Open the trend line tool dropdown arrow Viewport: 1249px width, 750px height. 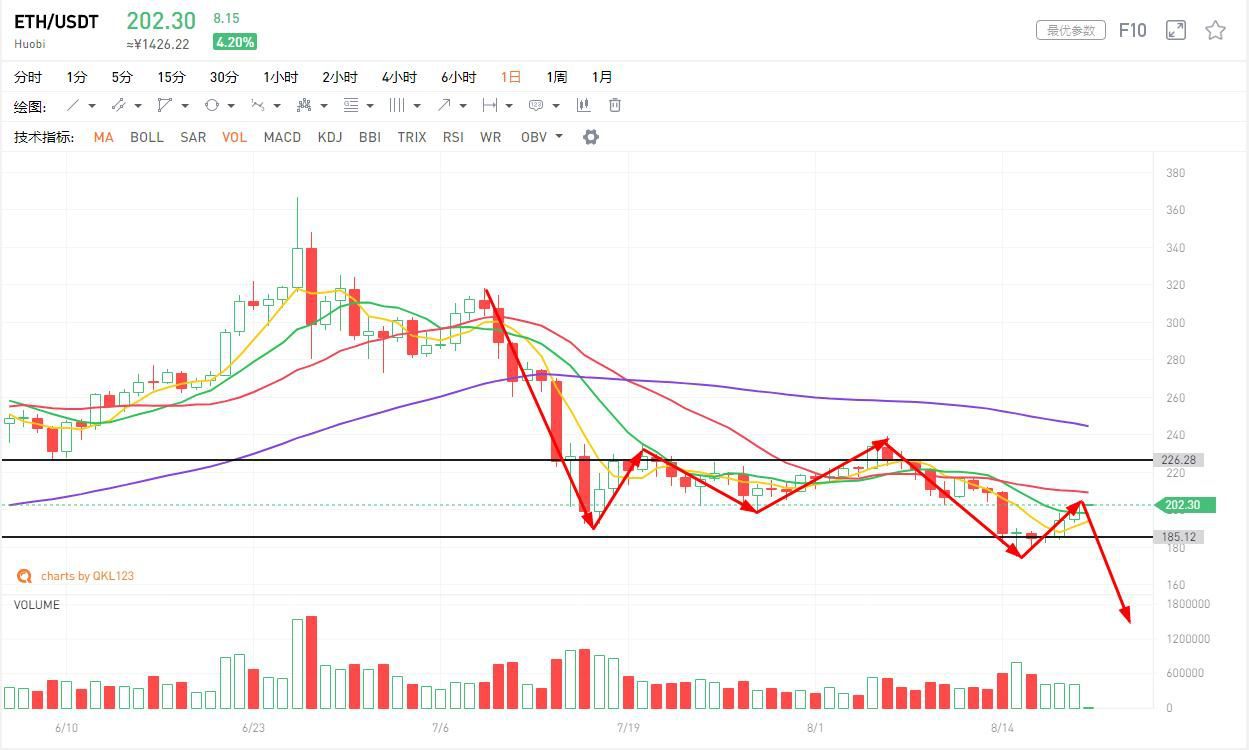[92, 105]
